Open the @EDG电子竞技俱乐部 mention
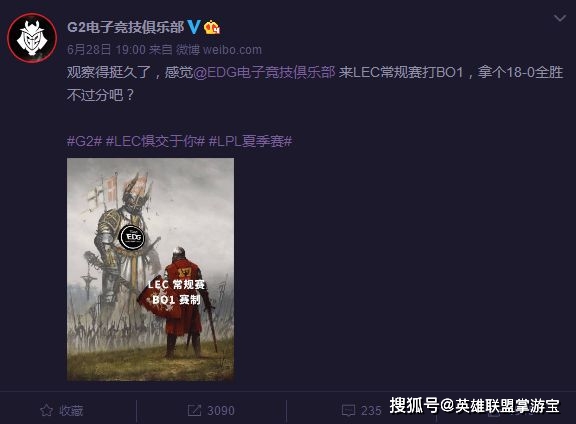This screenshot has width=576, height=424. pos(264,72)
